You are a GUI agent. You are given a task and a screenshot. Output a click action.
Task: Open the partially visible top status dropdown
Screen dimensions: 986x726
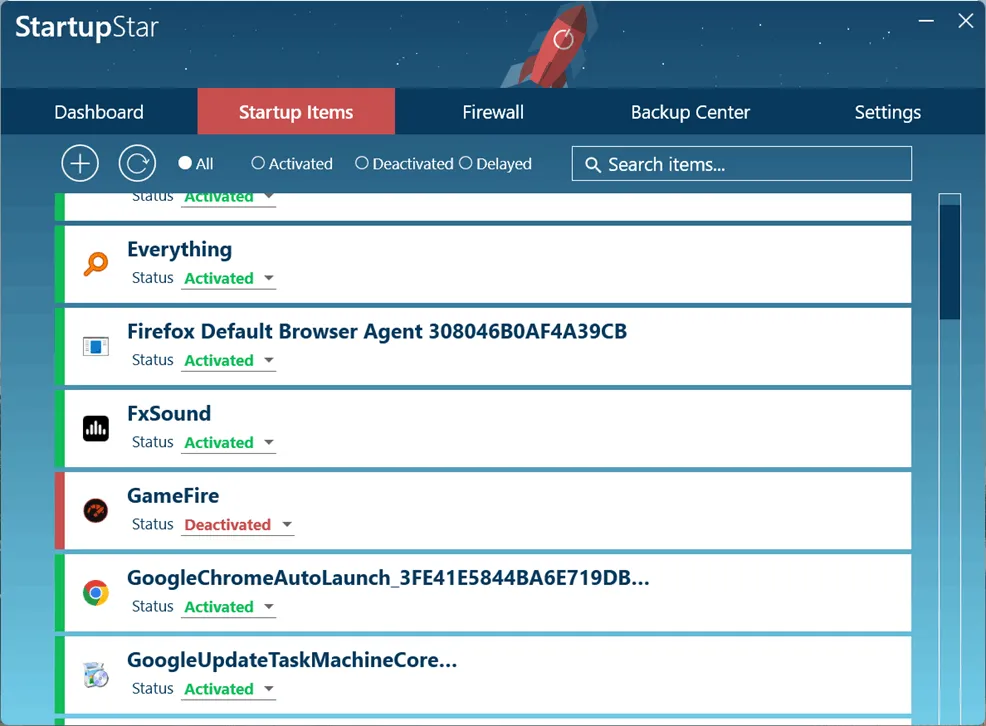click(228, 199)
